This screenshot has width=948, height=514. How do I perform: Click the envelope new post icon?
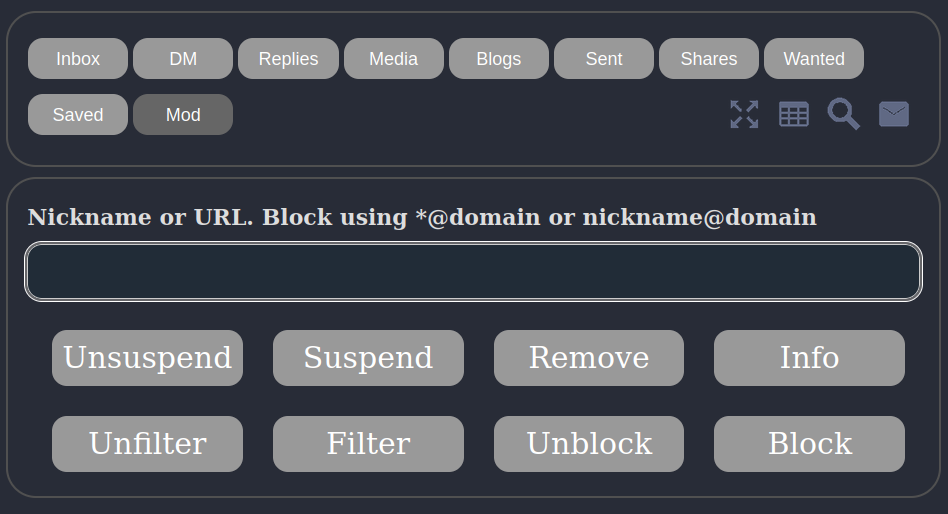point(894,114)
